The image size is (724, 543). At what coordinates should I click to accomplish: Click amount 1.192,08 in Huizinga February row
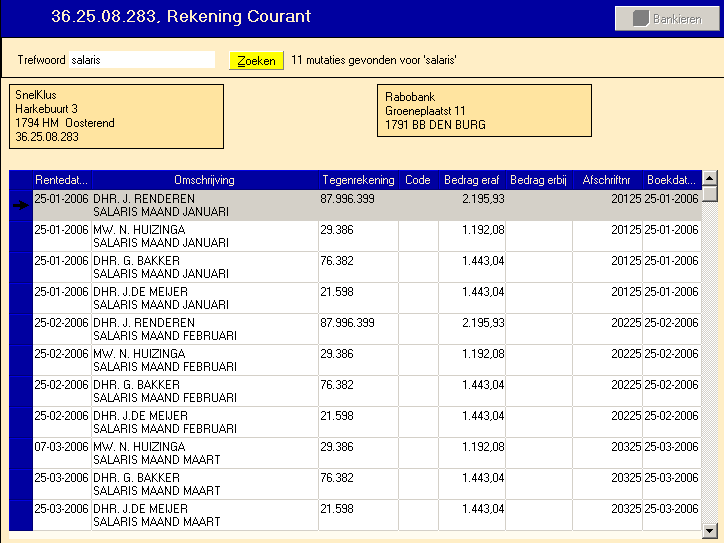(x=483, y=354)
